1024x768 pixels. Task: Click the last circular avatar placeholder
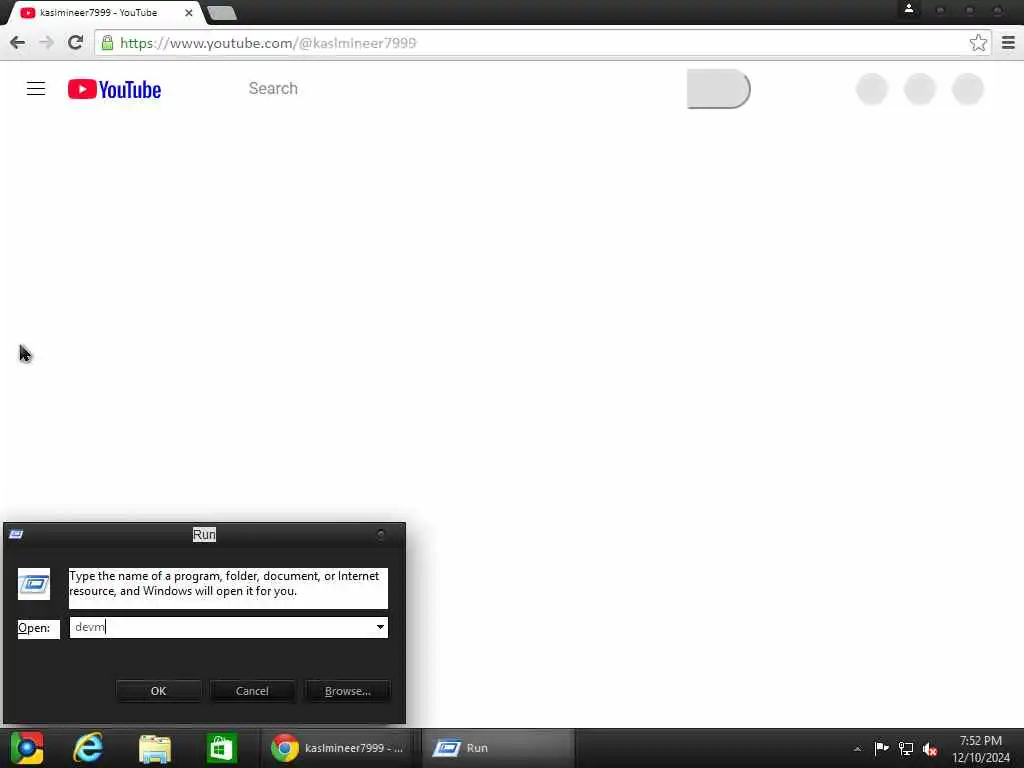[968, 89]
